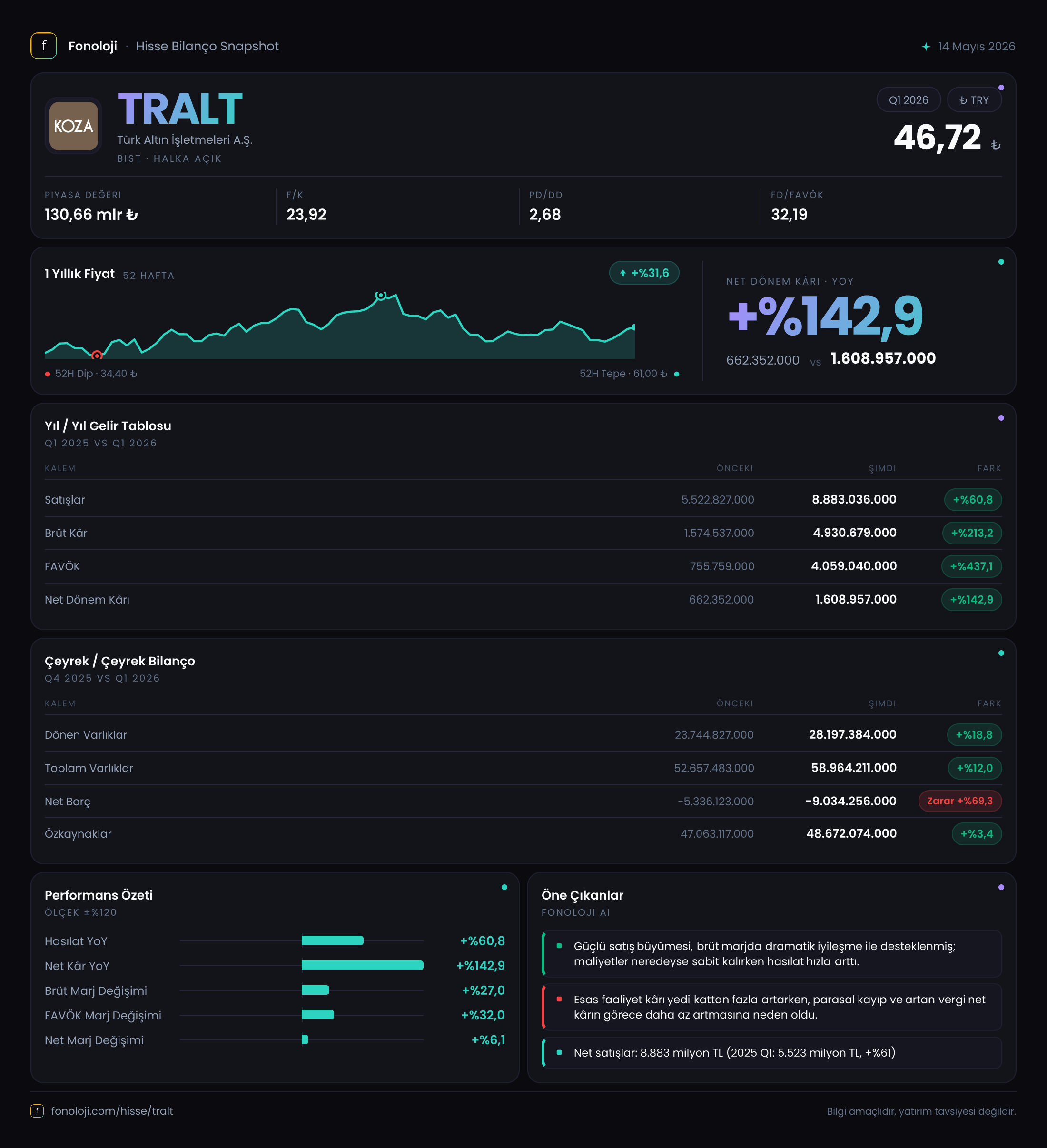1047x1148 pixels.
Task: Click the +%60,8 badge in the Satışlar row
Action: [972, 499]
